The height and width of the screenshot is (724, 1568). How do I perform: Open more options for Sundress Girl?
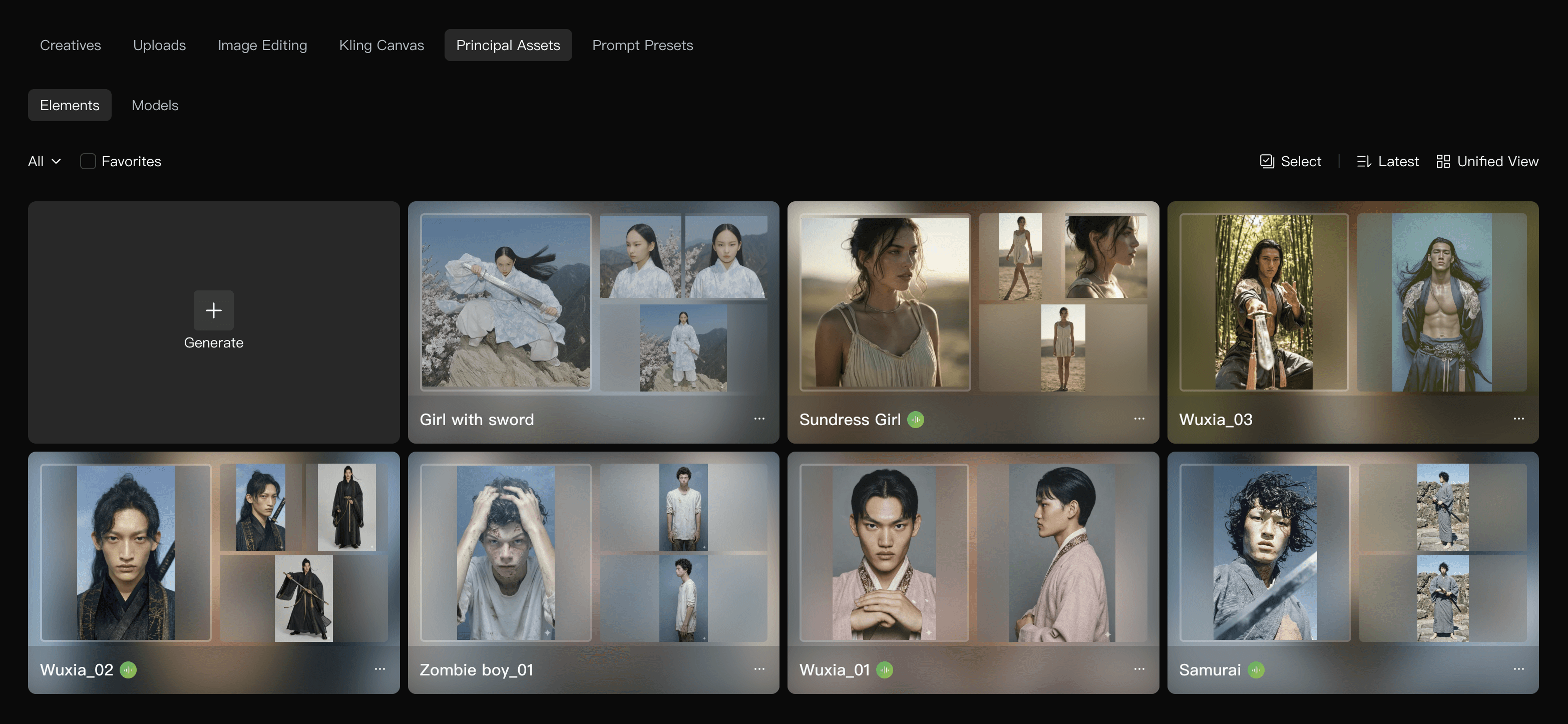pyautogui.click(x=1139, y=418)
